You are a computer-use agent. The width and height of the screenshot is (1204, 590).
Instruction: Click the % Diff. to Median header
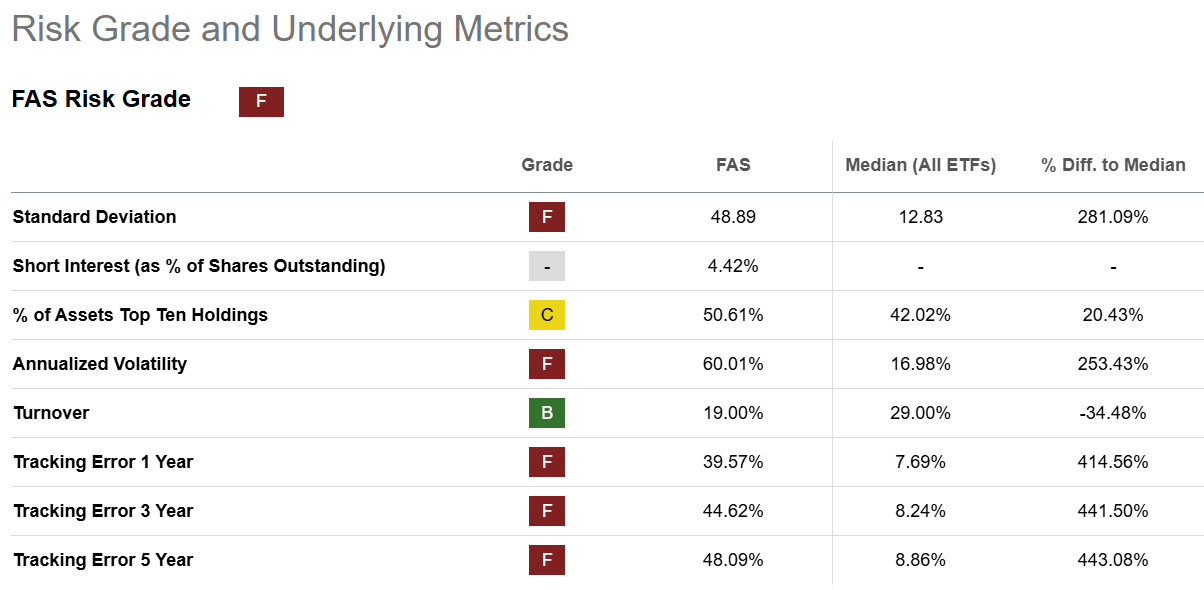pyautogui.click(x=1113, y=165)
